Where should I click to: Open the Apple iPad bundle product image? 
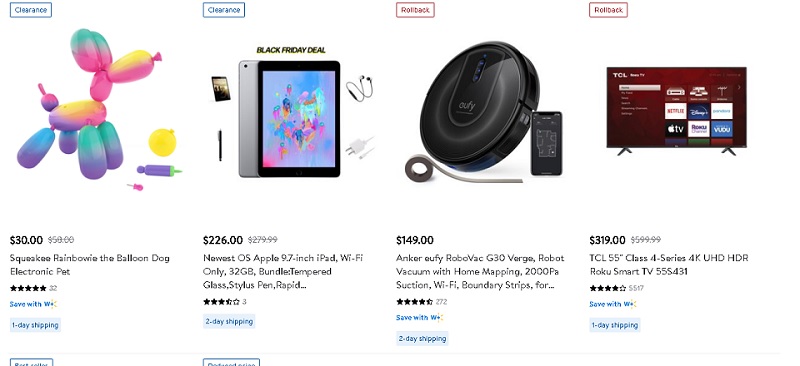pyautogui.click(x=292, y=111)
